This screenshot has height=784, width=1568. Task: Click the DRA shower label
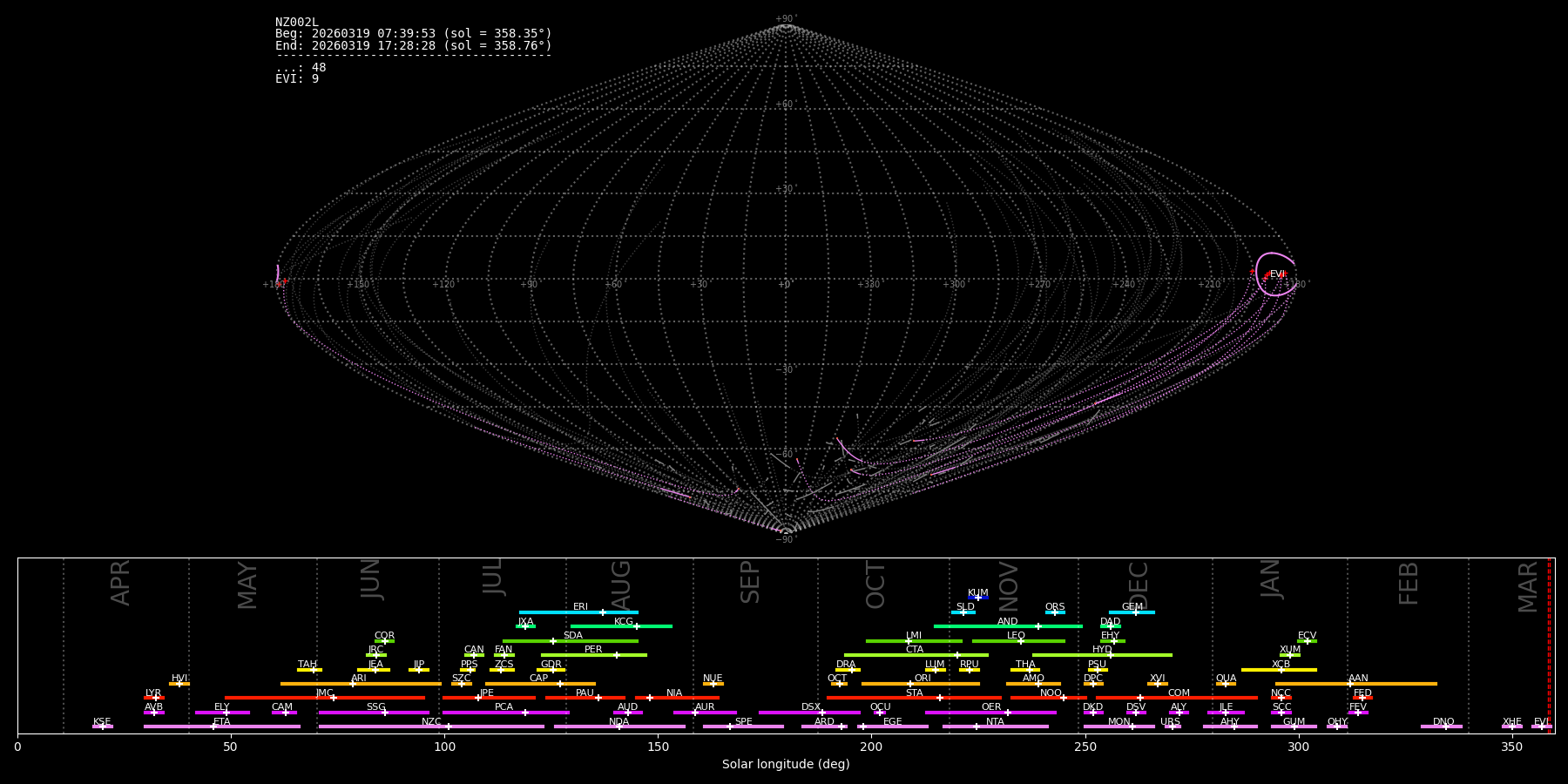tap(846, 664)
